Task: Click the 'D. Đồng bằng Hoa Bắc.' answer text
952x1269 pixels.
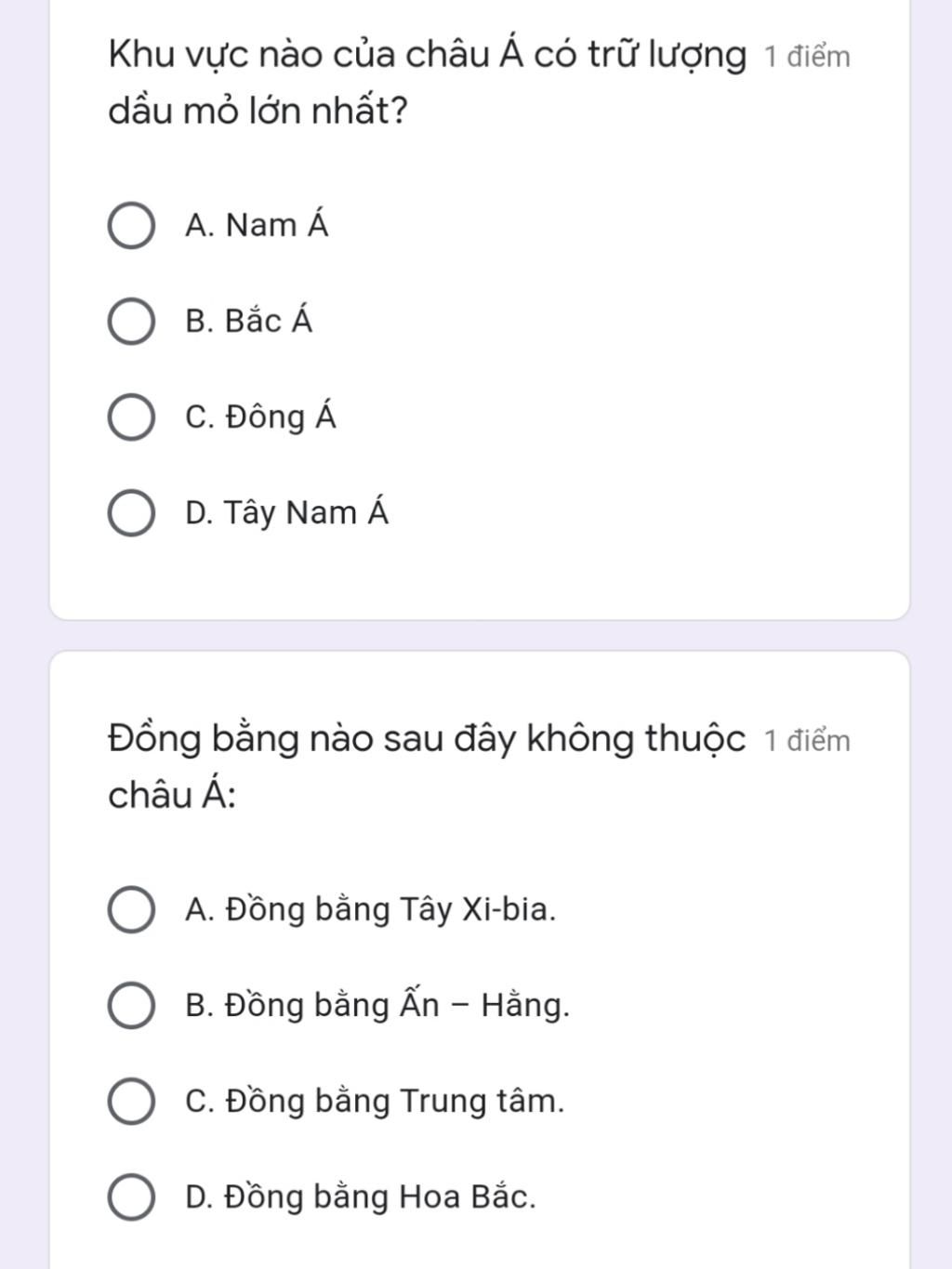Action: coord(361,1196)
